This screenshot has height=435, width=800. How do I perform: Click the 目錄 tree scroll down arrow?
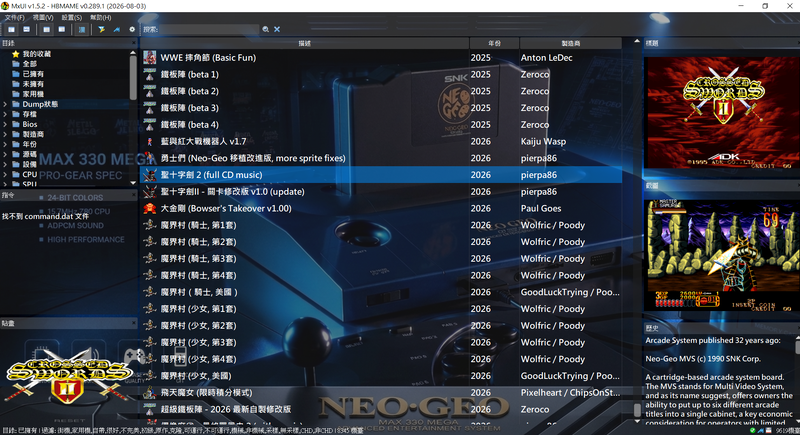pos(133,183)
